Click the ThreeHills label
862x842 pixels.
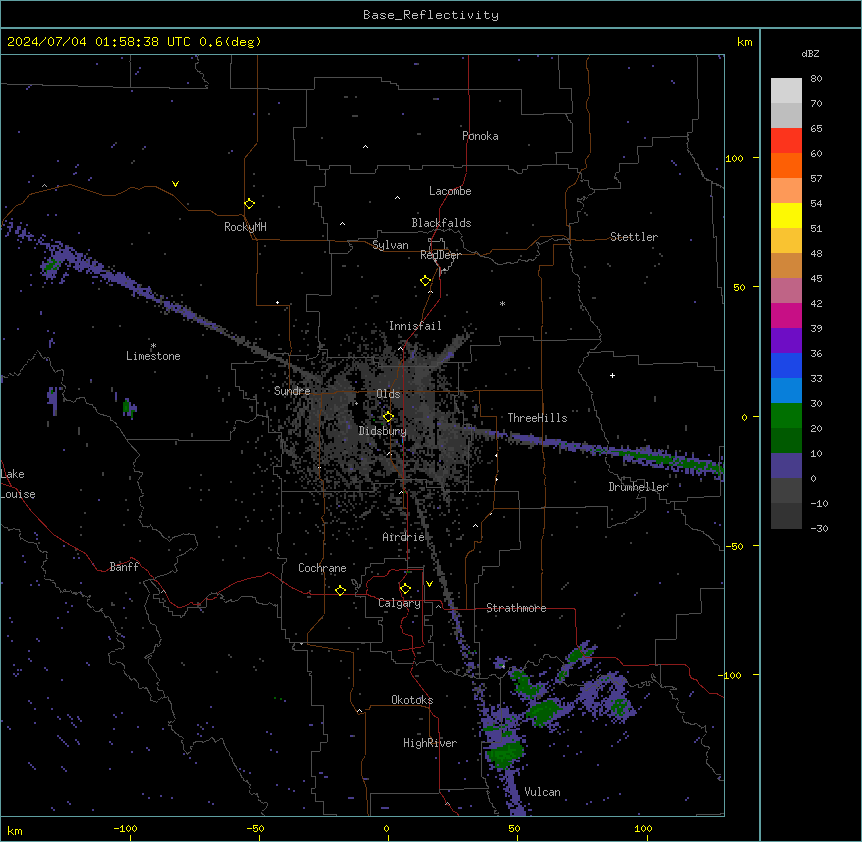click(537, 418)
